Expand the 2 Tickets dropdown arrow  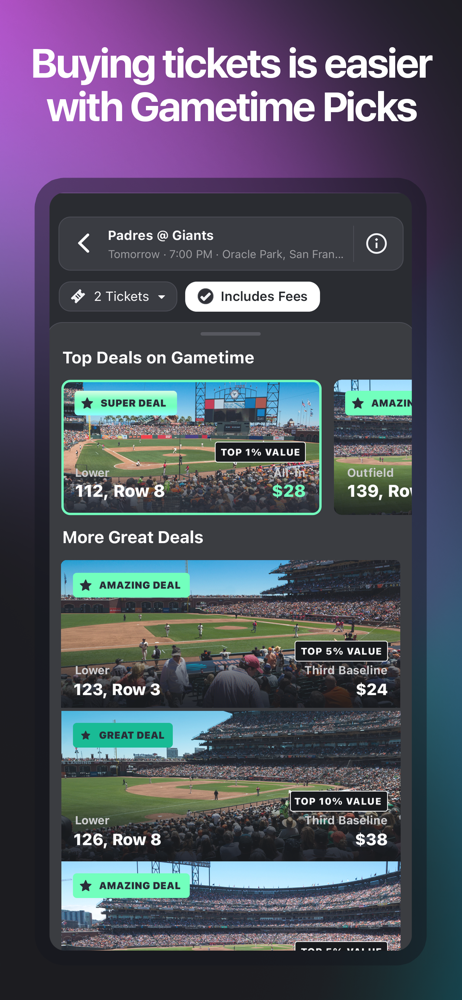point(161,297)
